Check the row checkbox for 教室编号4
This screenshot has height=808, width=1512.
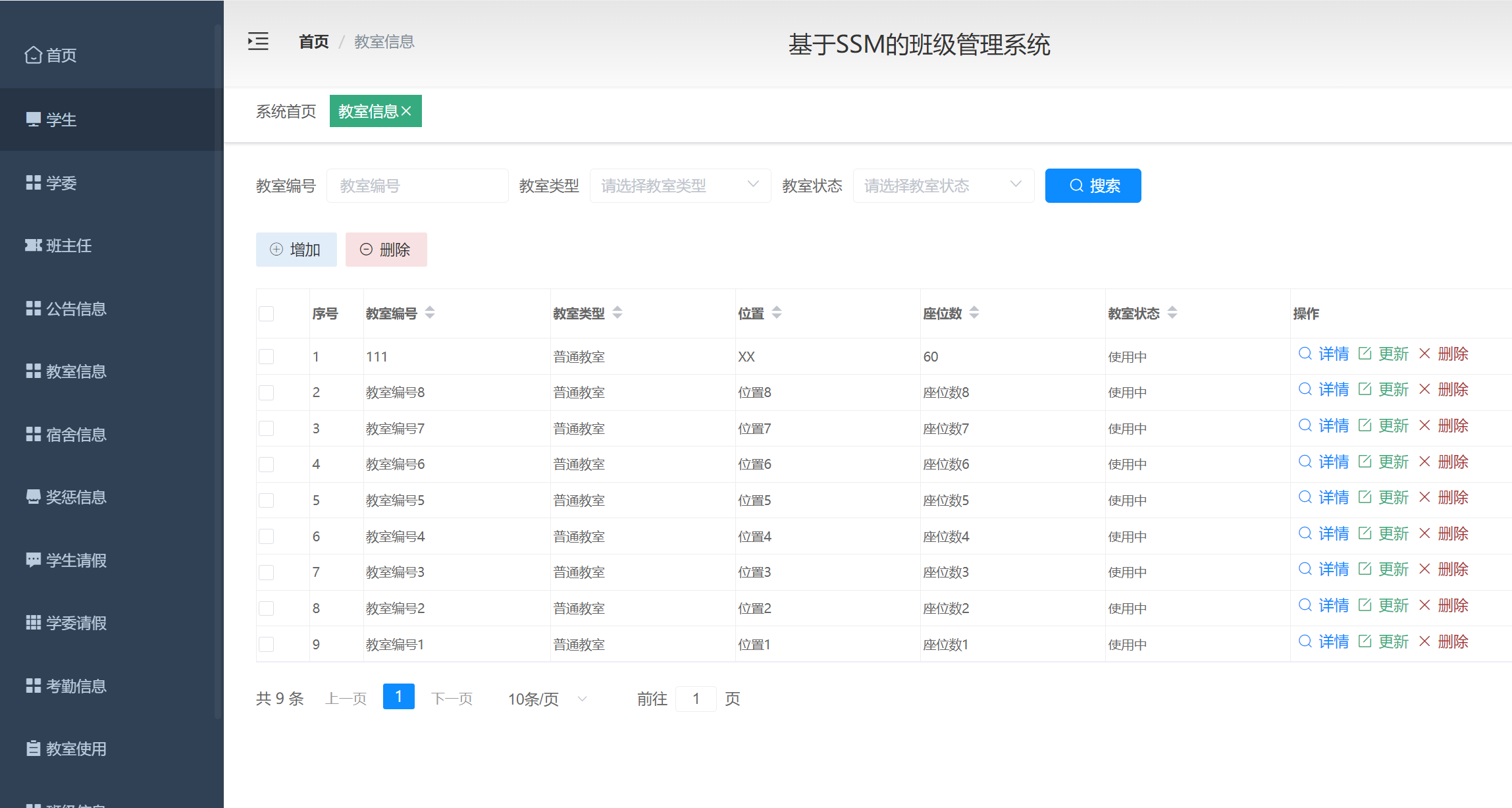pos(266,537)
